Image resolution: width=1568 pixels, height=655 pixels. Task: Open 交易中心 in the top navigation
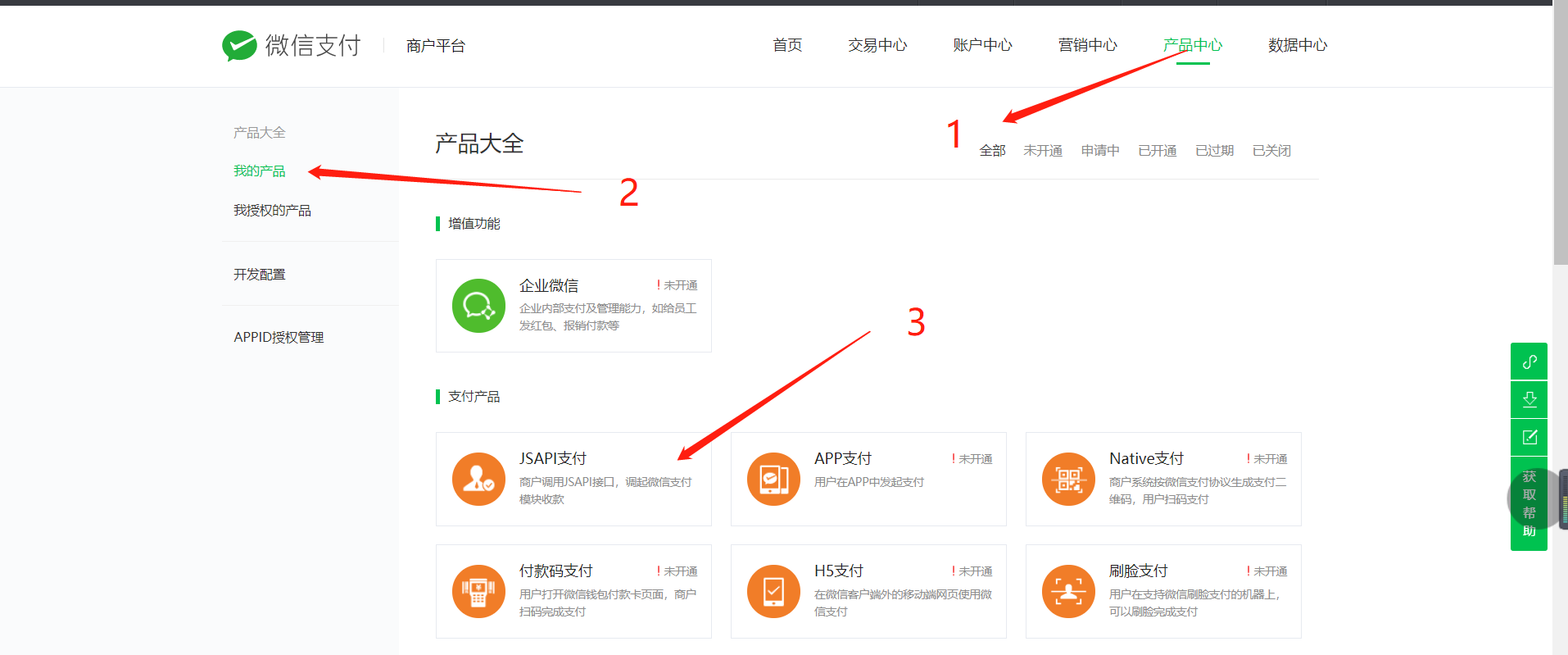point(877,45)
